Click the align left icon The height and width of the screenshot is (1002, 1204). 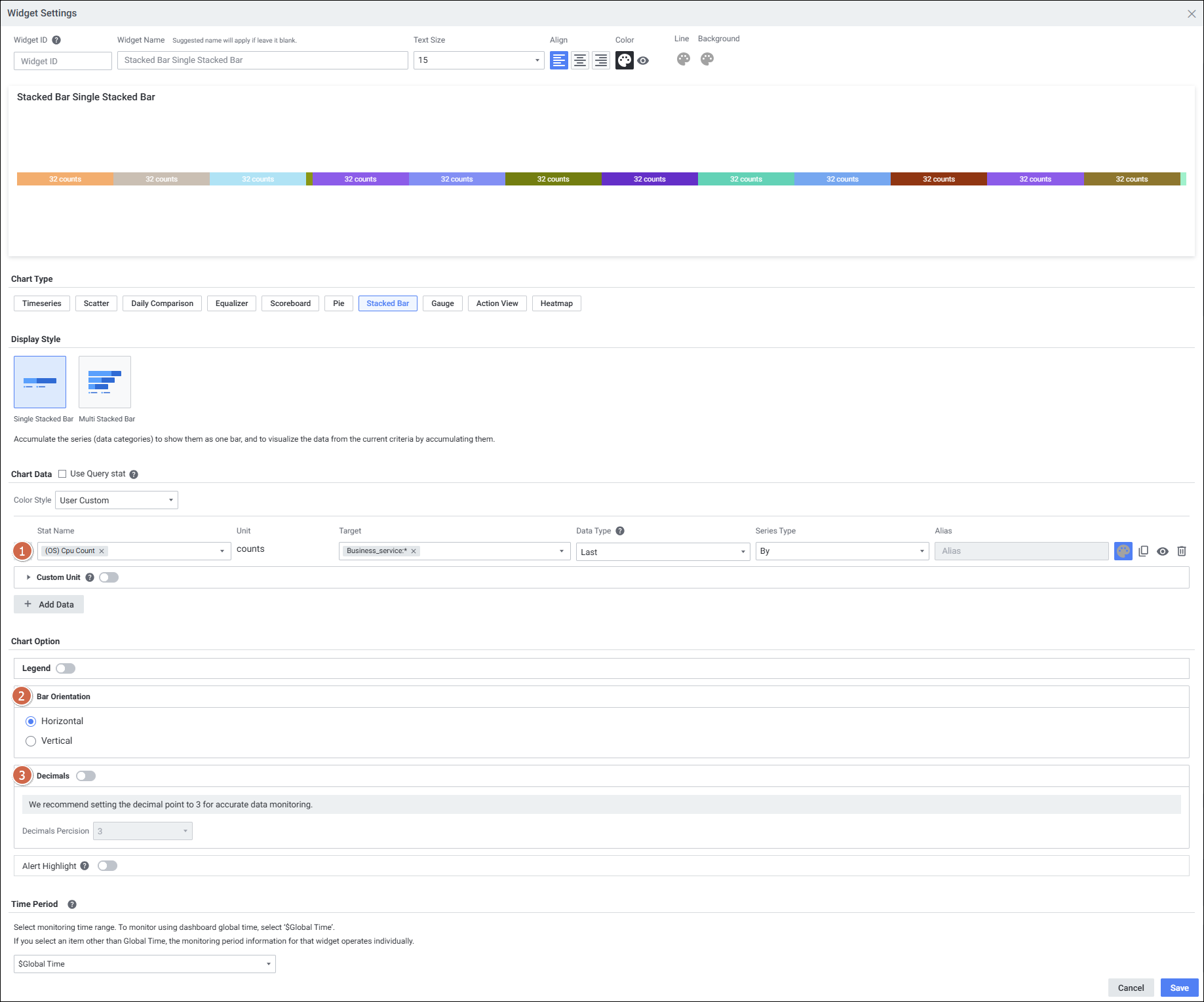tap(558, 60)
